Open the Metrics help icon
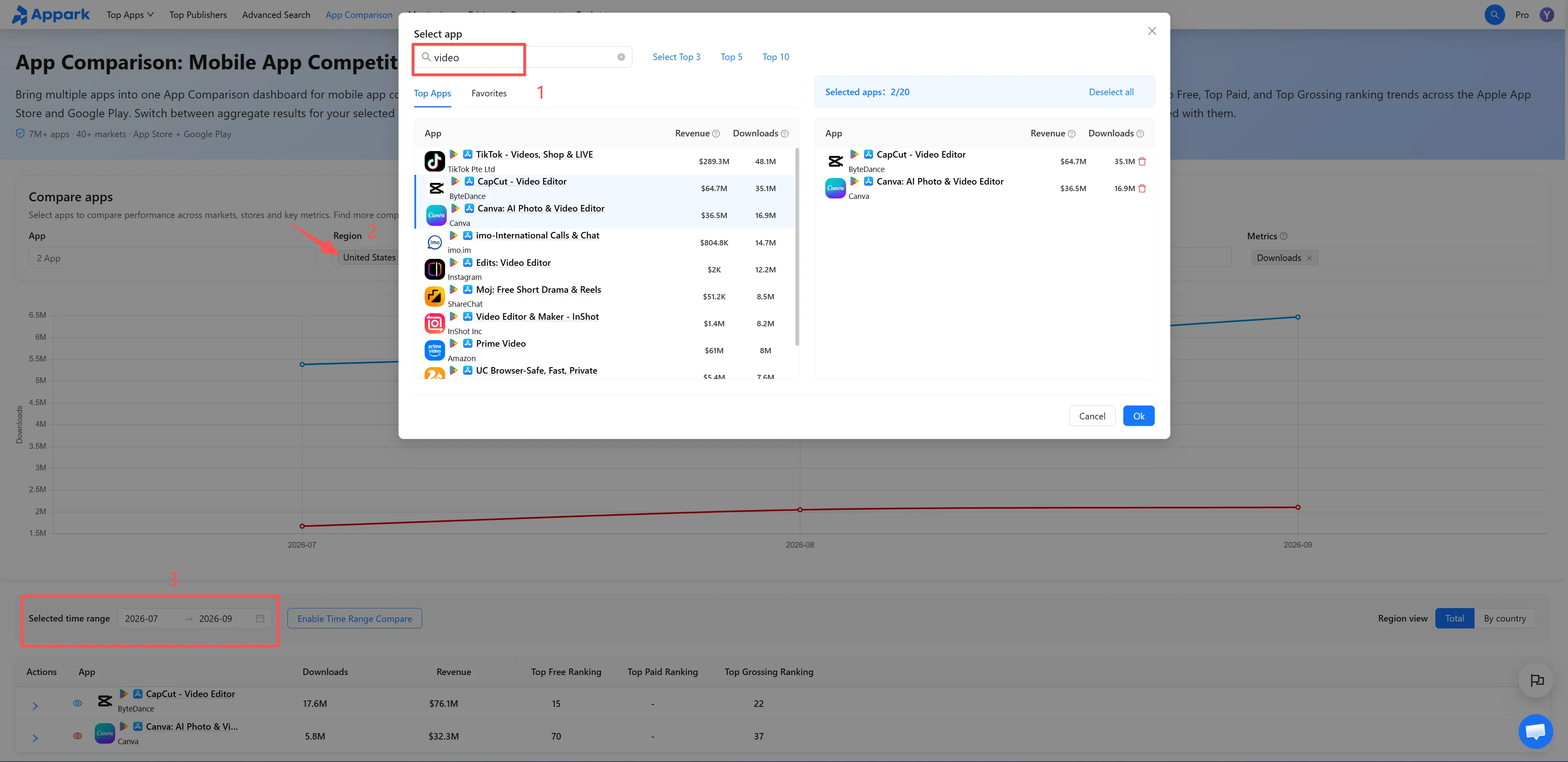 pos(1284,236)
